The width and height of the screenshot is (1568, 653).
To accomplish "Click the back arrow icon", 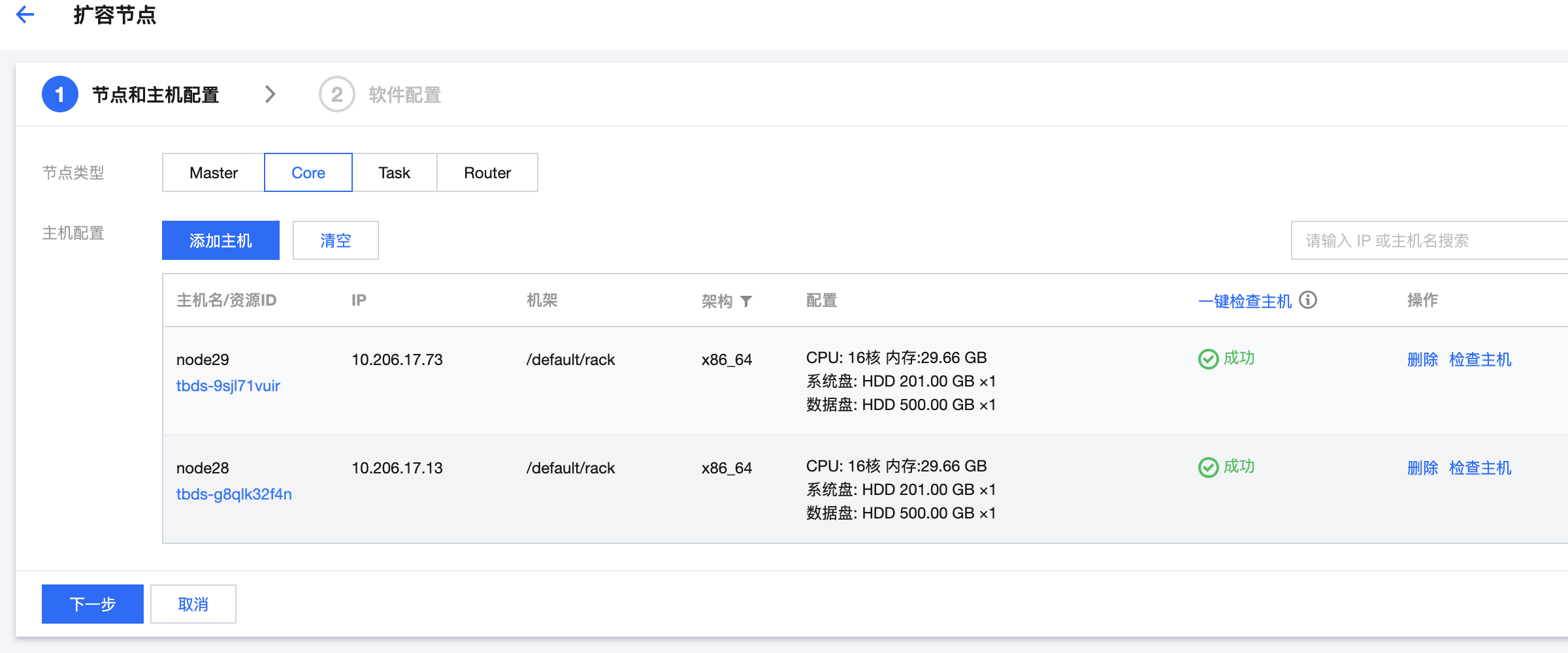I will 25,14.
